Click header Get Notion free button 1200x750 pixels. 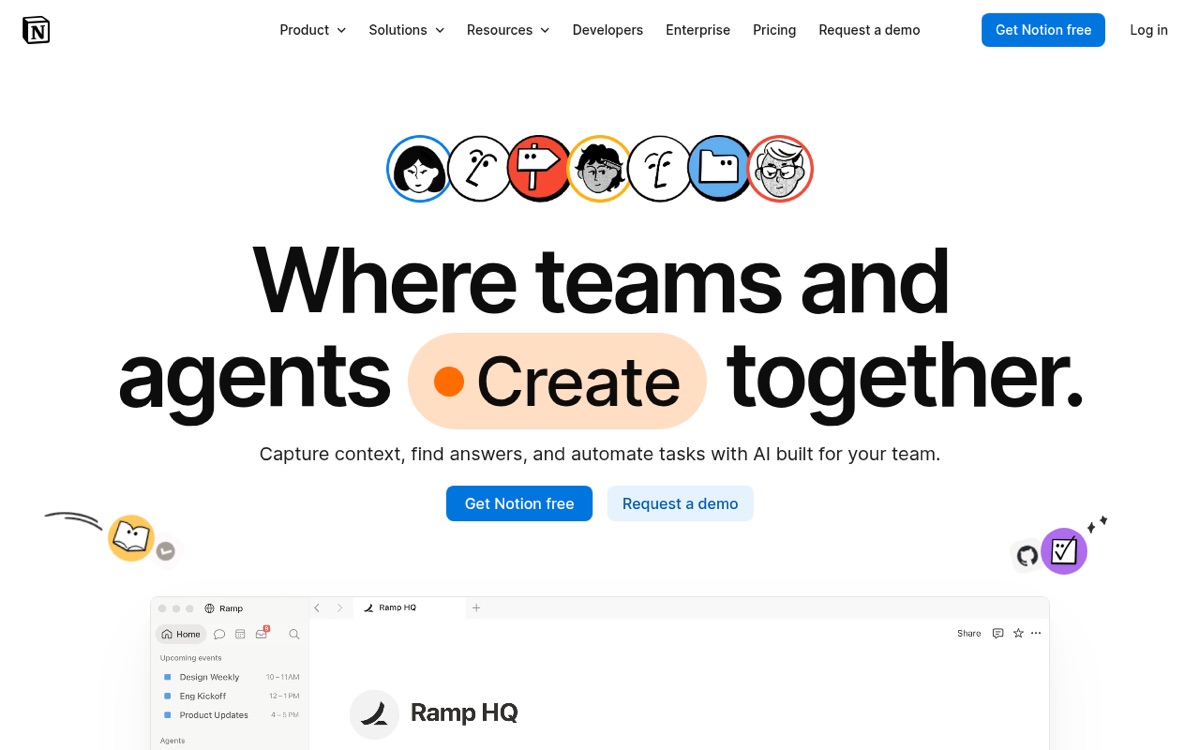1043,30
